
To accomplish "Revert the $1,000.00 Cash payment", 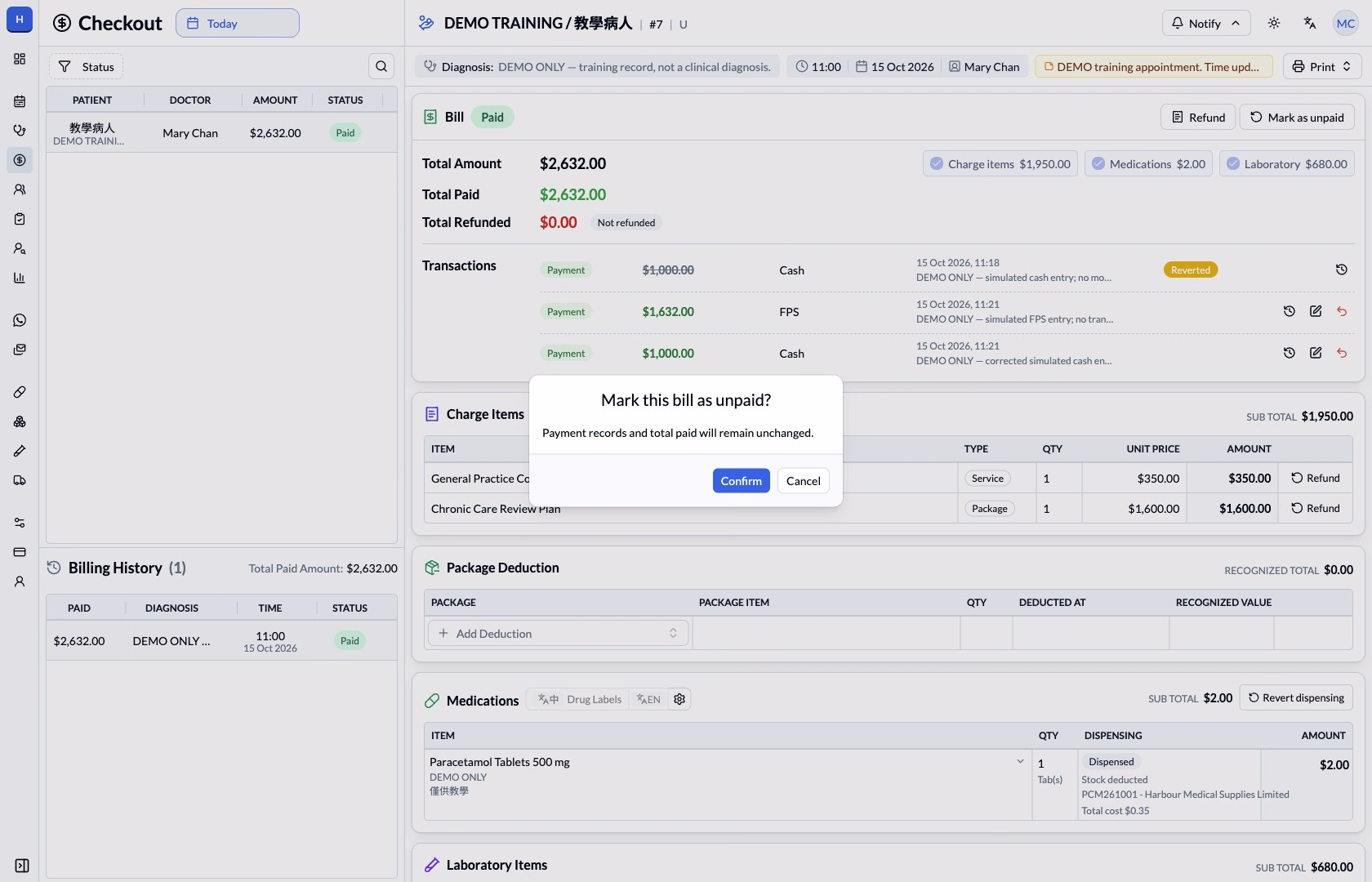I will point(1342,353).
